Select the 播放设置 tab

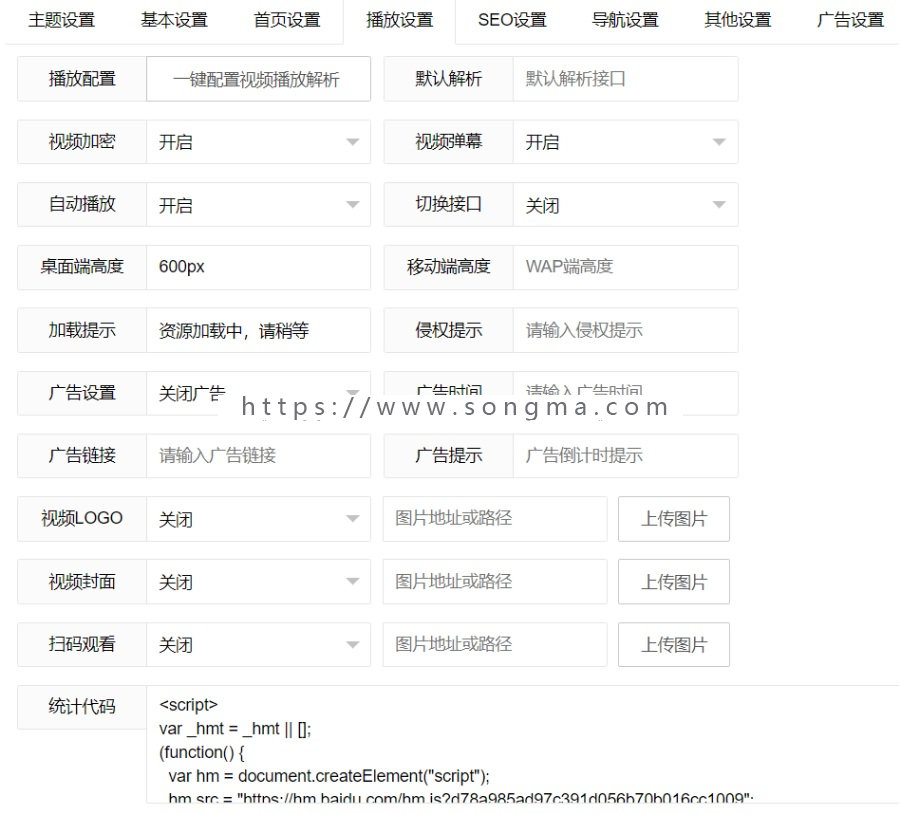point(399,21)
